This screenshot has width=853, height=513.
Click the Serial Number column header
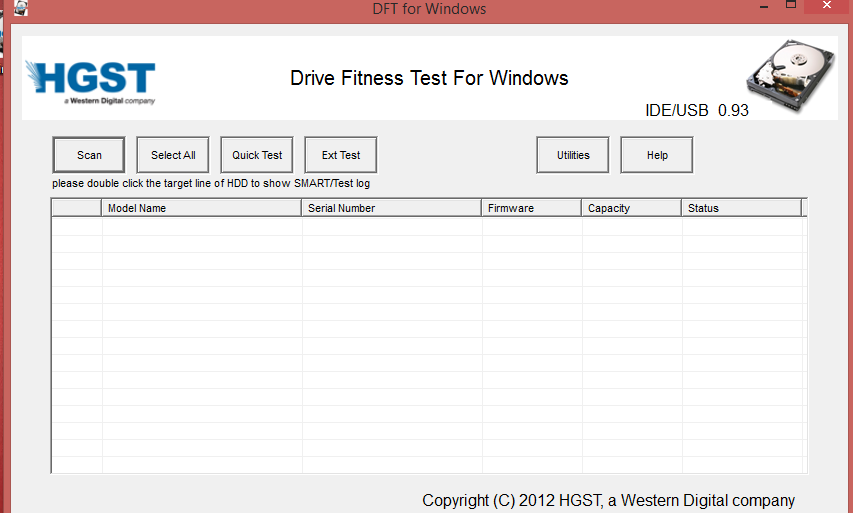tap(391, 208)
